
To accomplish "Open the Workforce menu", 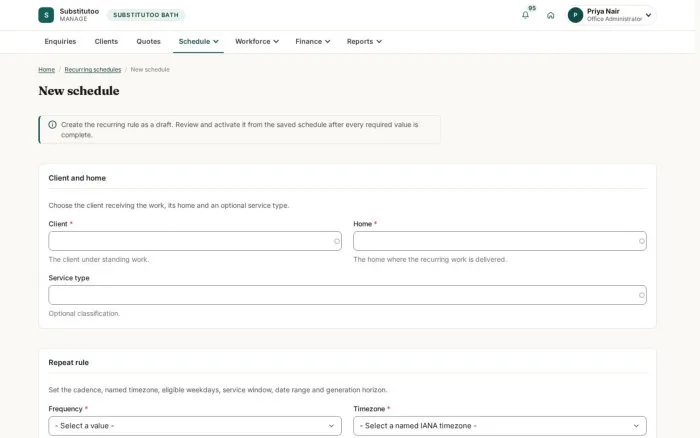I will [257, 42].
